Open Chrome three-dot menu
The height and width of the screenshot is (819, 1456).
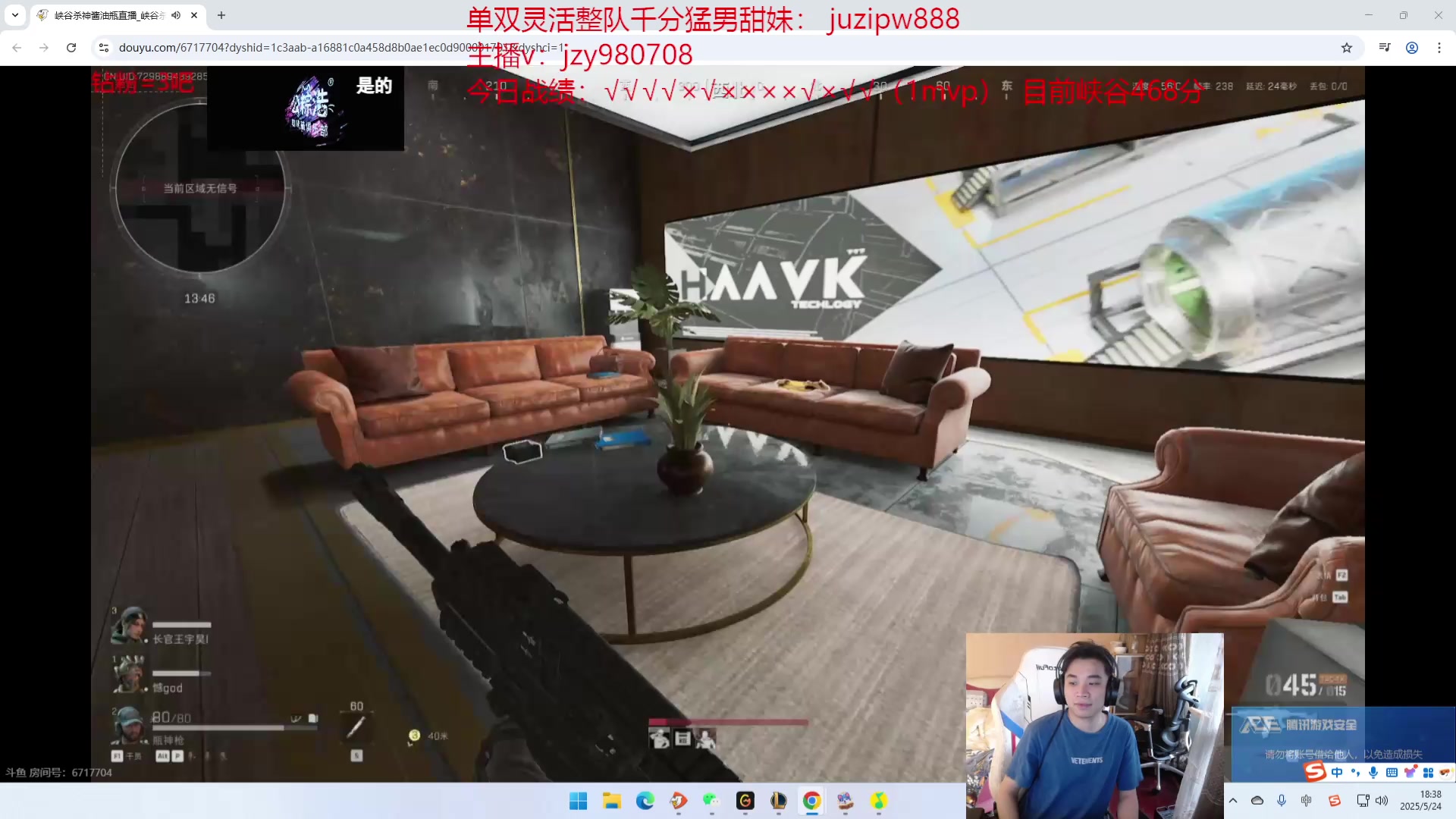pos(1439,47)
